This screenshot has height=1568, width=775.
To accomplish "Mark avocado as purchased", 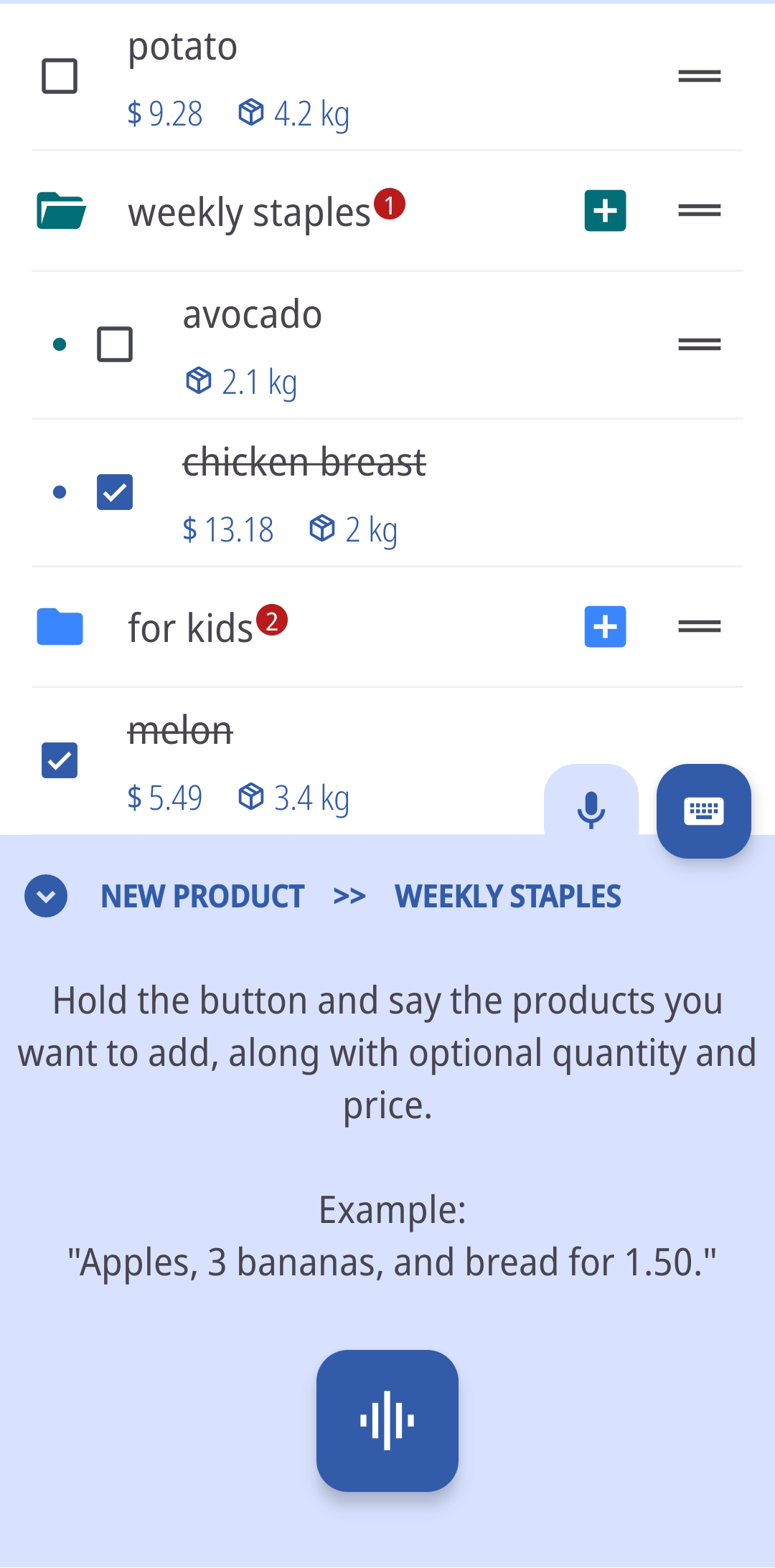I will point(115,344).
